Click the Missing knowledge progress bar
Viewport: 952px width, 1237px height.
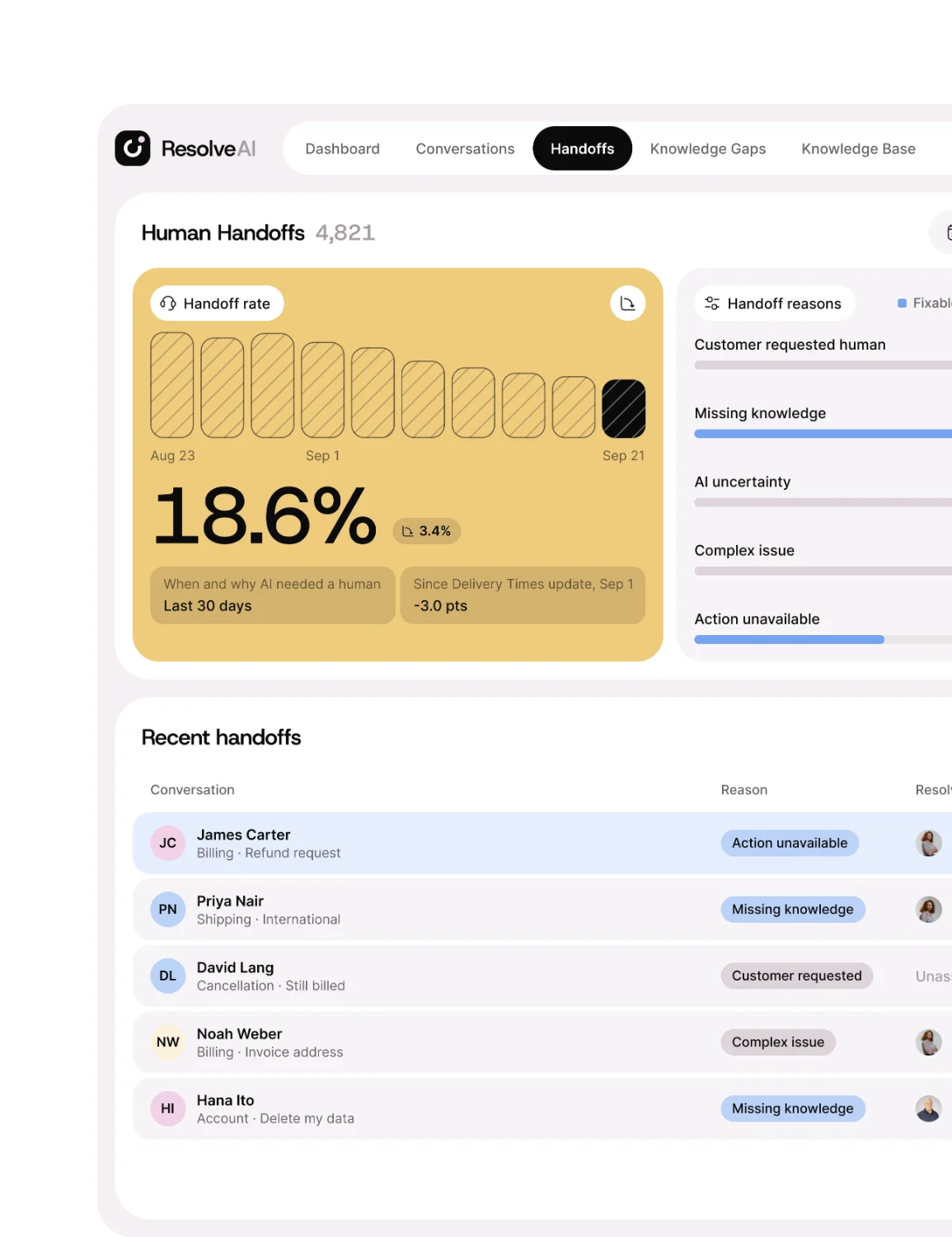click(x=823, y=434)
